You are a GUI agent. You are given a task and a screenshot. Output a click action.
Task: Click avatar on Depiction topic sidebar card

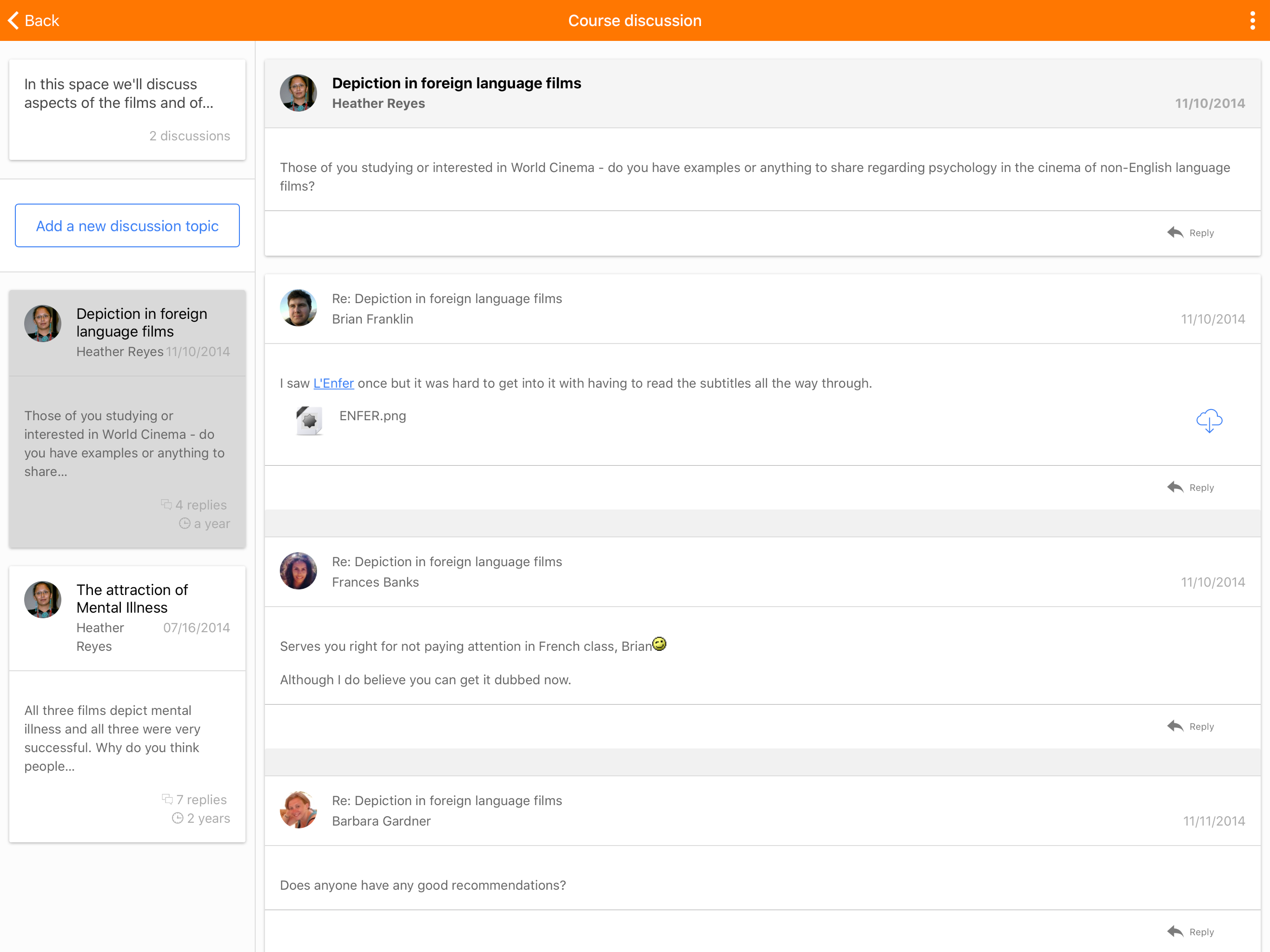(43, 324)
